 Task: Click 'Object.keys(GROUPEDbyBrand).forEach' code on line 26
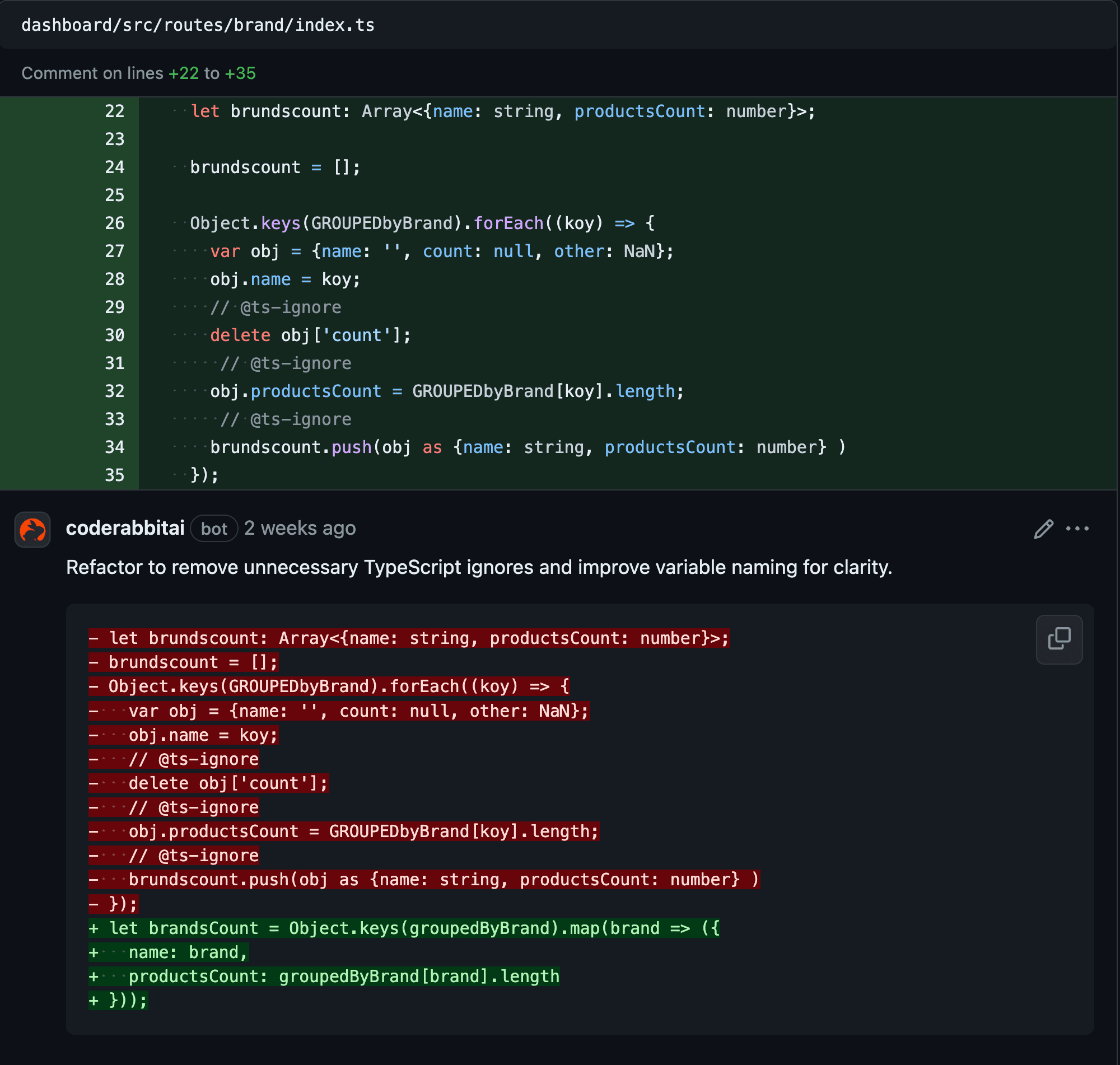(423, 223)
